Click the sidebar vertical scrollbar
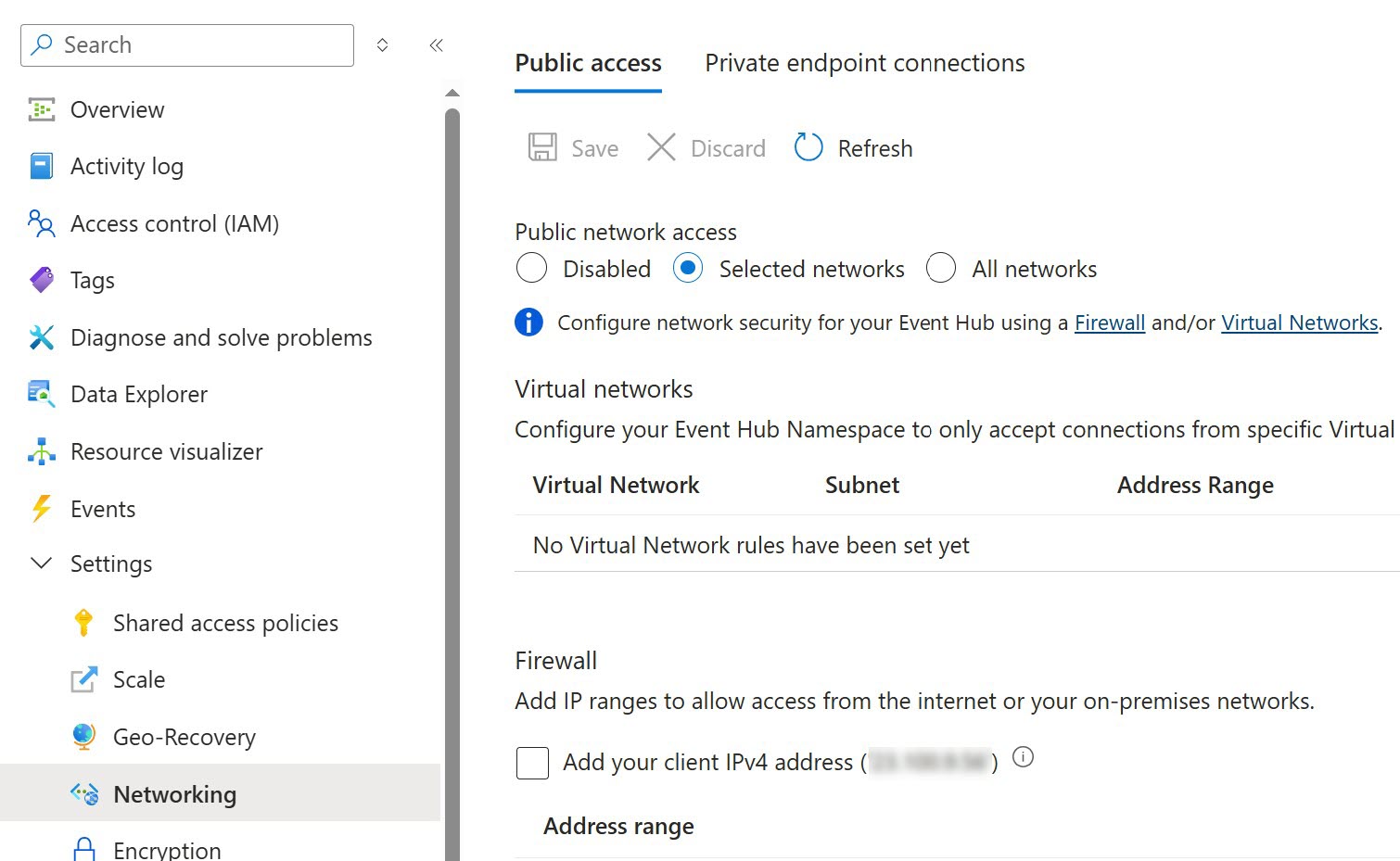 (452, 463)
